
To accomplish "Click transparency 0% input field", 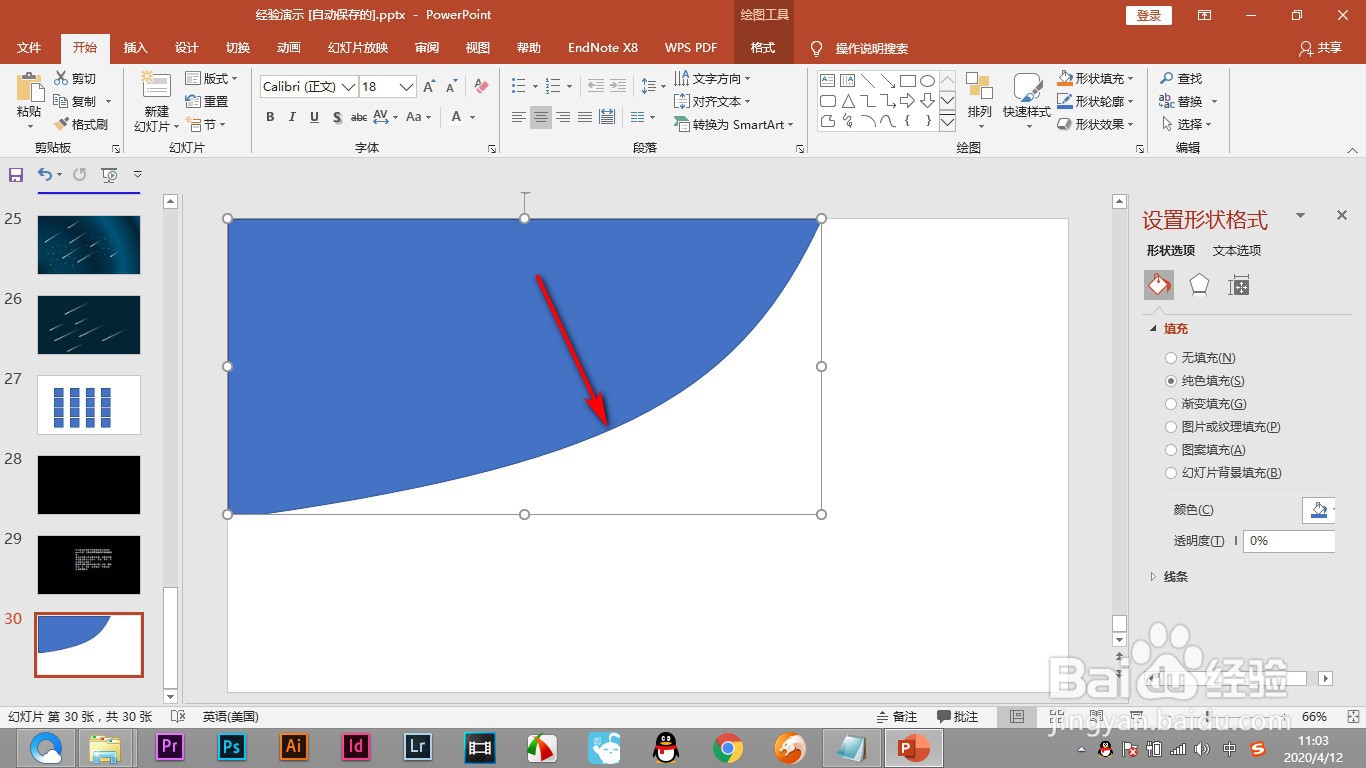I will point(1288,541).
